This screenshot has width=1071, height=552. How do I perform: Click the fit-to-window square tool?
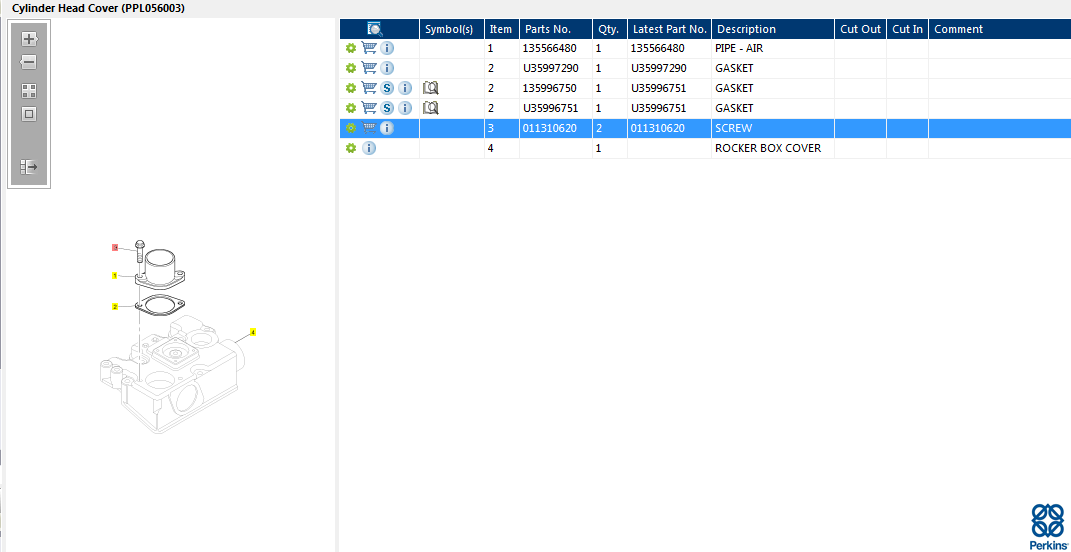pyautogui.click(x=29, y=114)
